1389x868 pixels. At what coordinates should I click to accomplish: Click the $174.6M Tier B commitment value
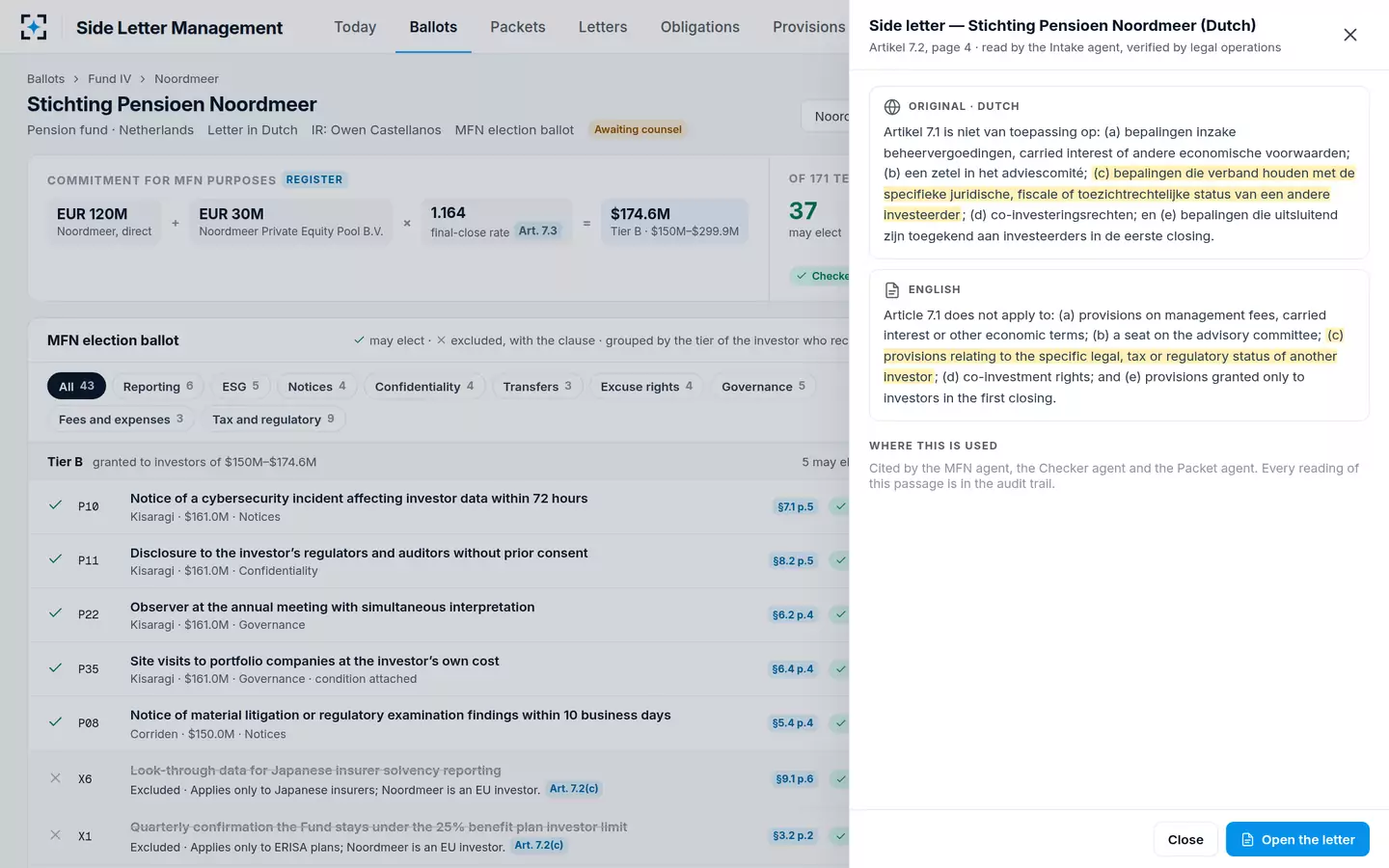(x=674, y=221)
